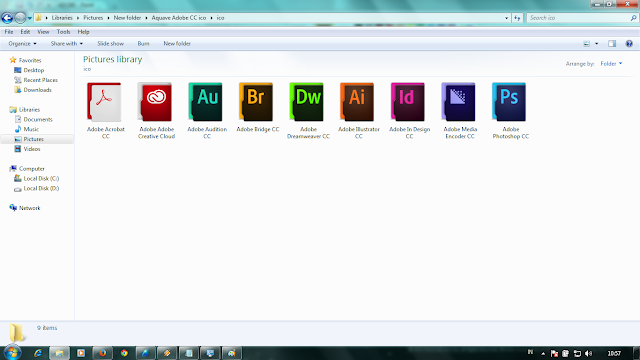The height and width of the screenshot is (360, 640).
Task: Open the Arrange by Folder dropdown
Action: pos(611,64)
